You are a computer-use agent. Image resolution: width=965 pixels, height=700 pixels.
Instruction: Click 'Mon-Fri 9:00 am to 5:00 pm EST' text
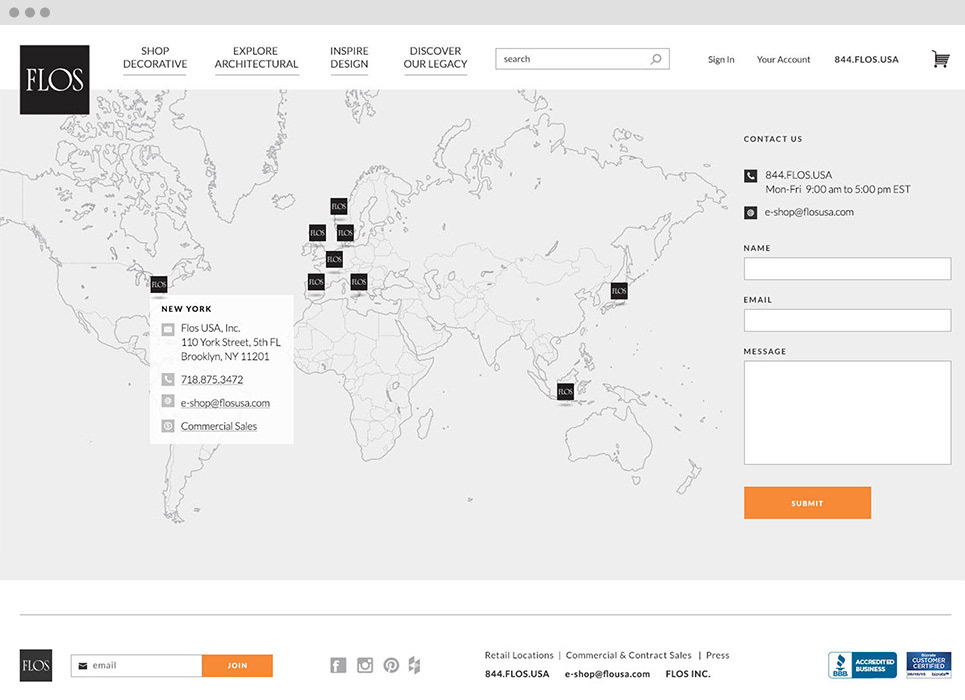(x=838, y=190)
